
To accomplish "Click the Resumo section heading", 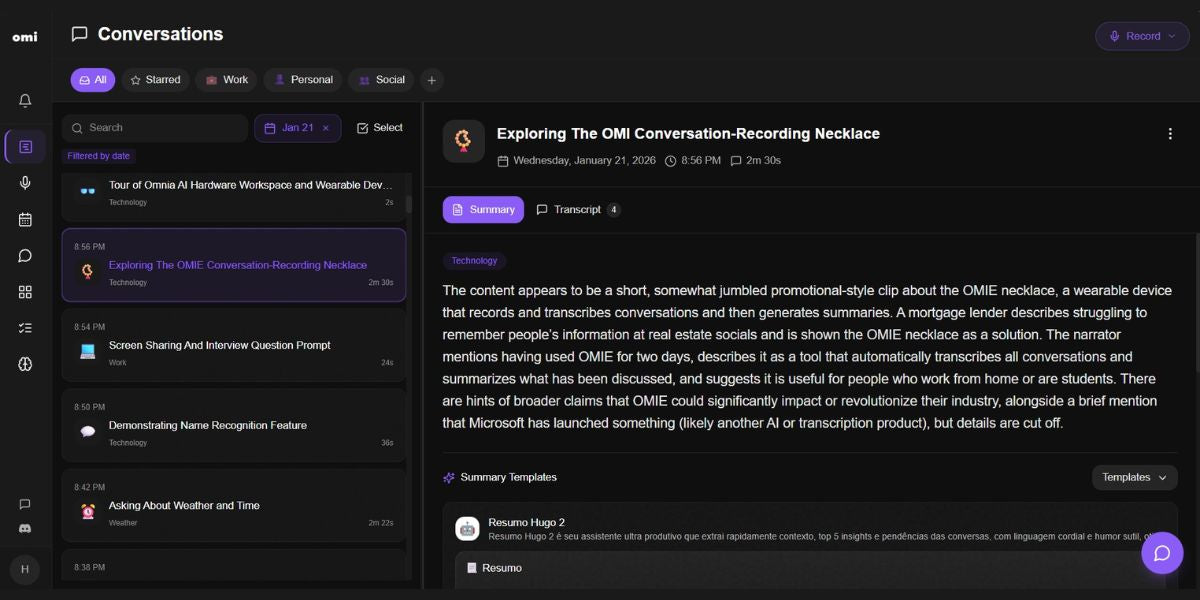I will [502, 568].
